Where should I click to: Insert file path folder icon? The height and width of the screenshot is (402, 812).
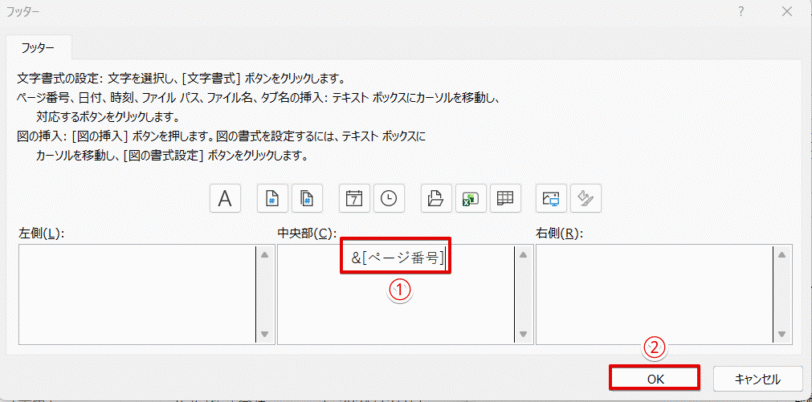click(x=436, y=198)
